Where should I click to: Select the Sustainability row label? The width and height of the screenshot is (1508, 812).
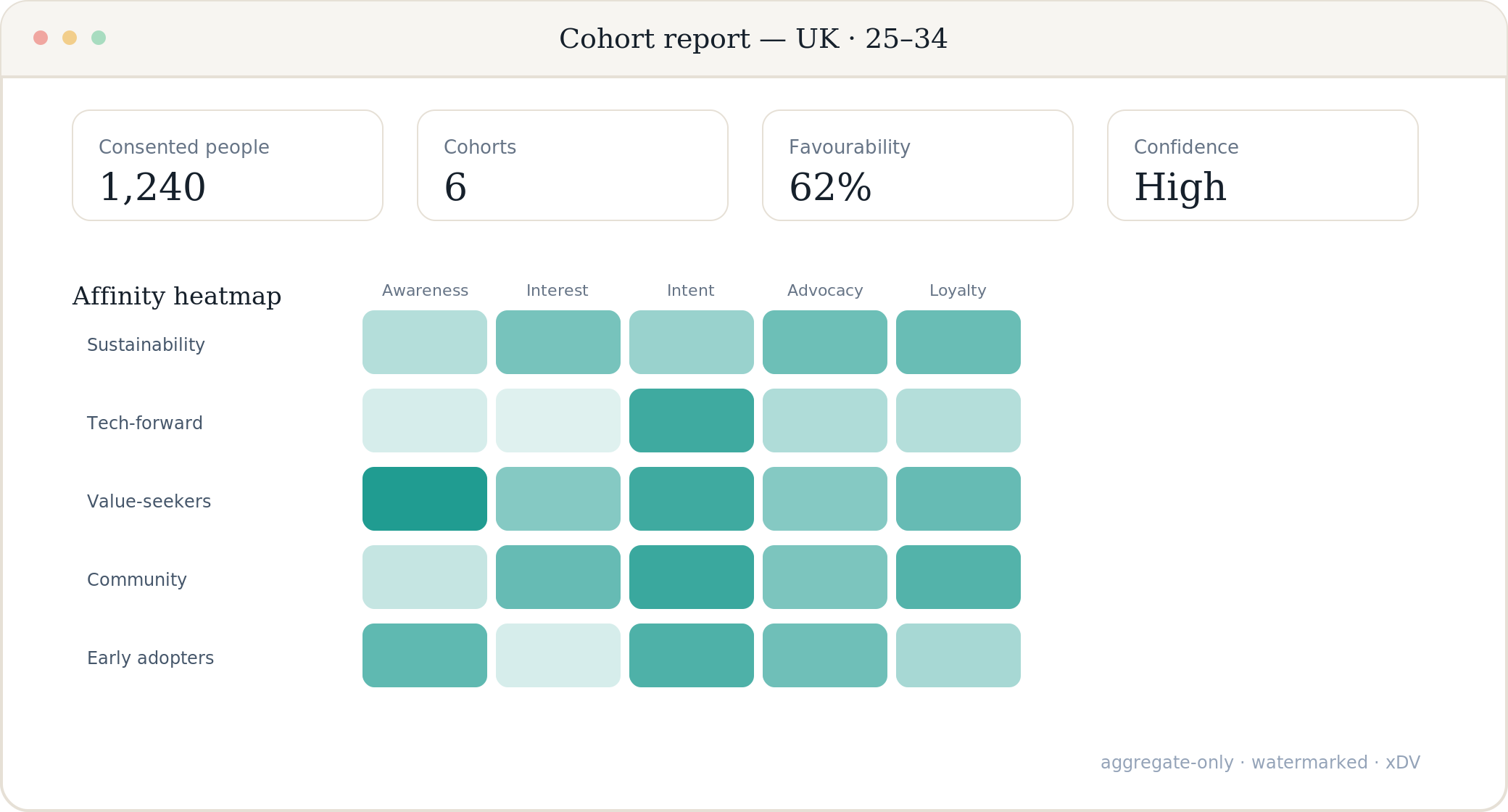146,345
